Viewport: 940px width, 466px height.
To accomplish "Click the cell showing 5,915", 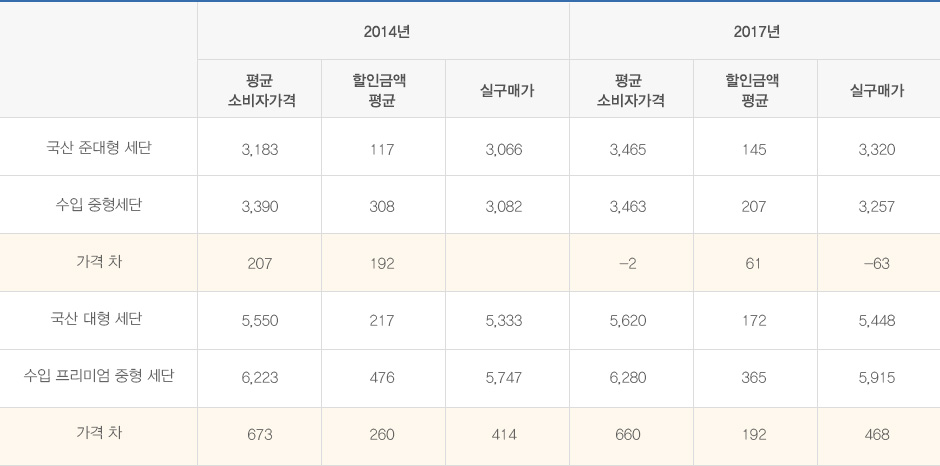I will 877,378.
